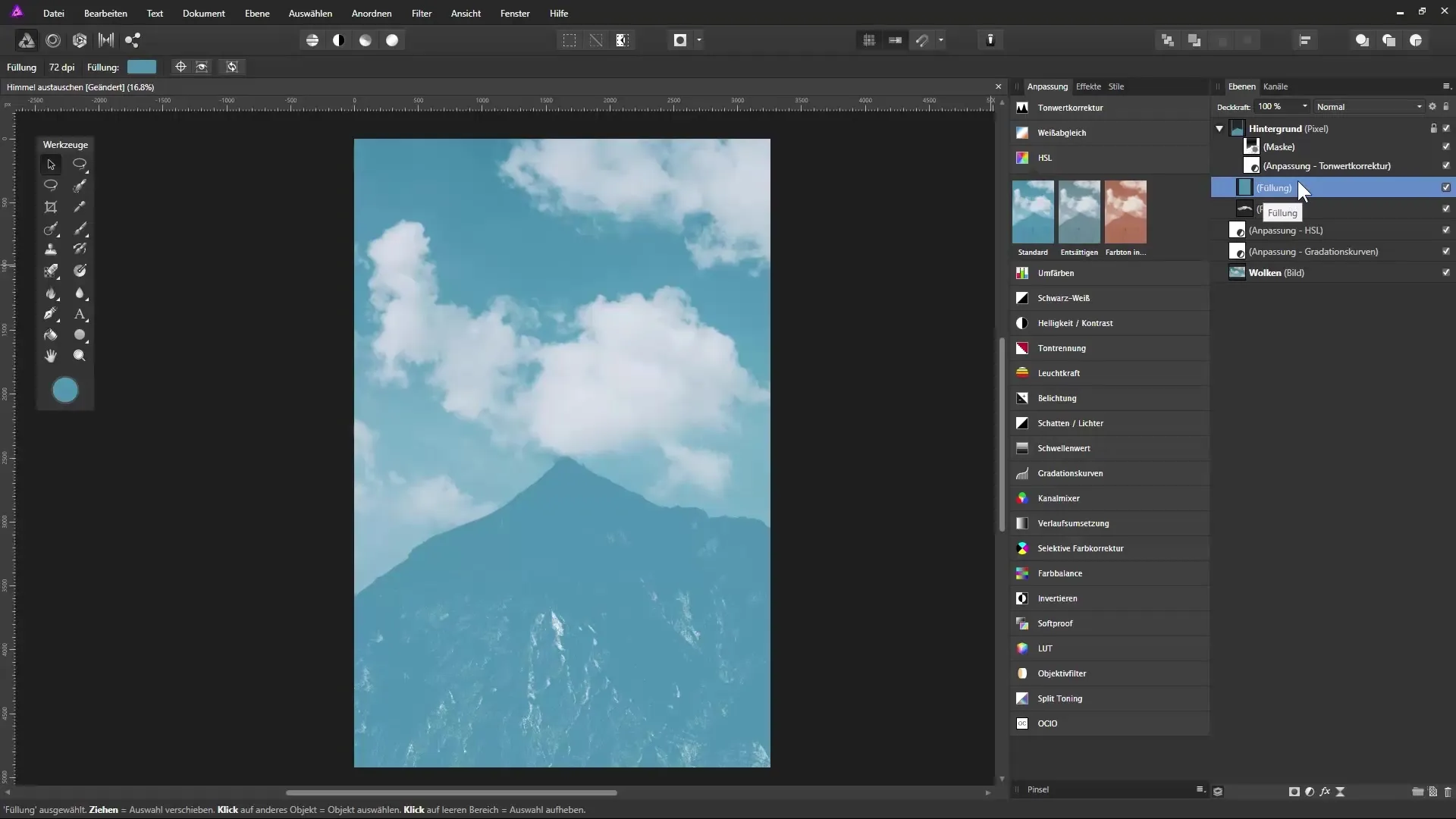Click the Auto Levels toolbar icon
Viewport: 1456px width, 819px height.
pyautogui.click(x=312, y=41)
